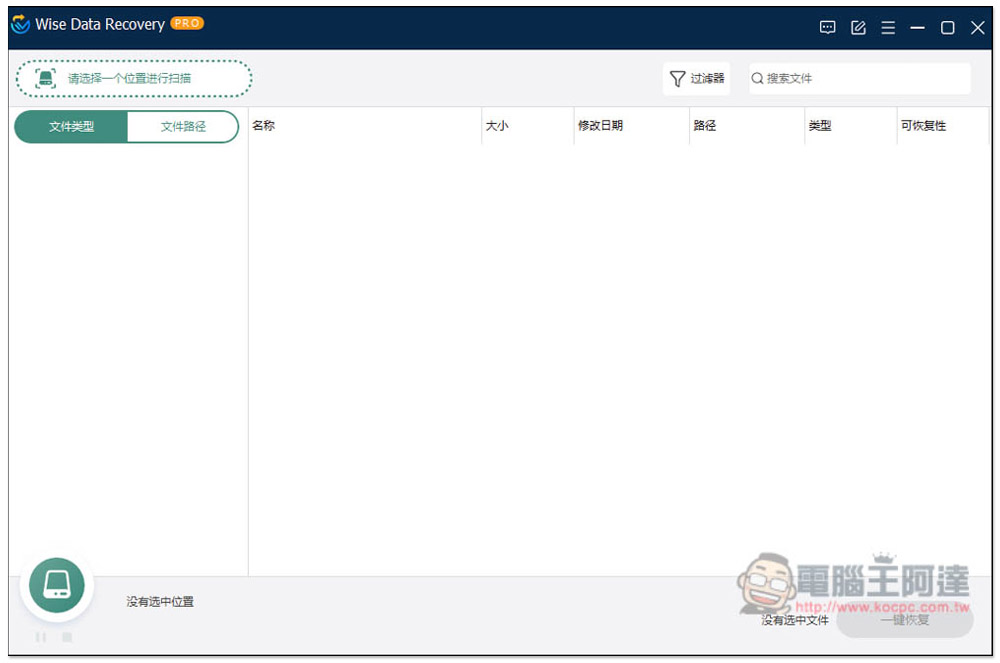
Task: Sort by 类型 column header
Action: (x=851, y=126)
